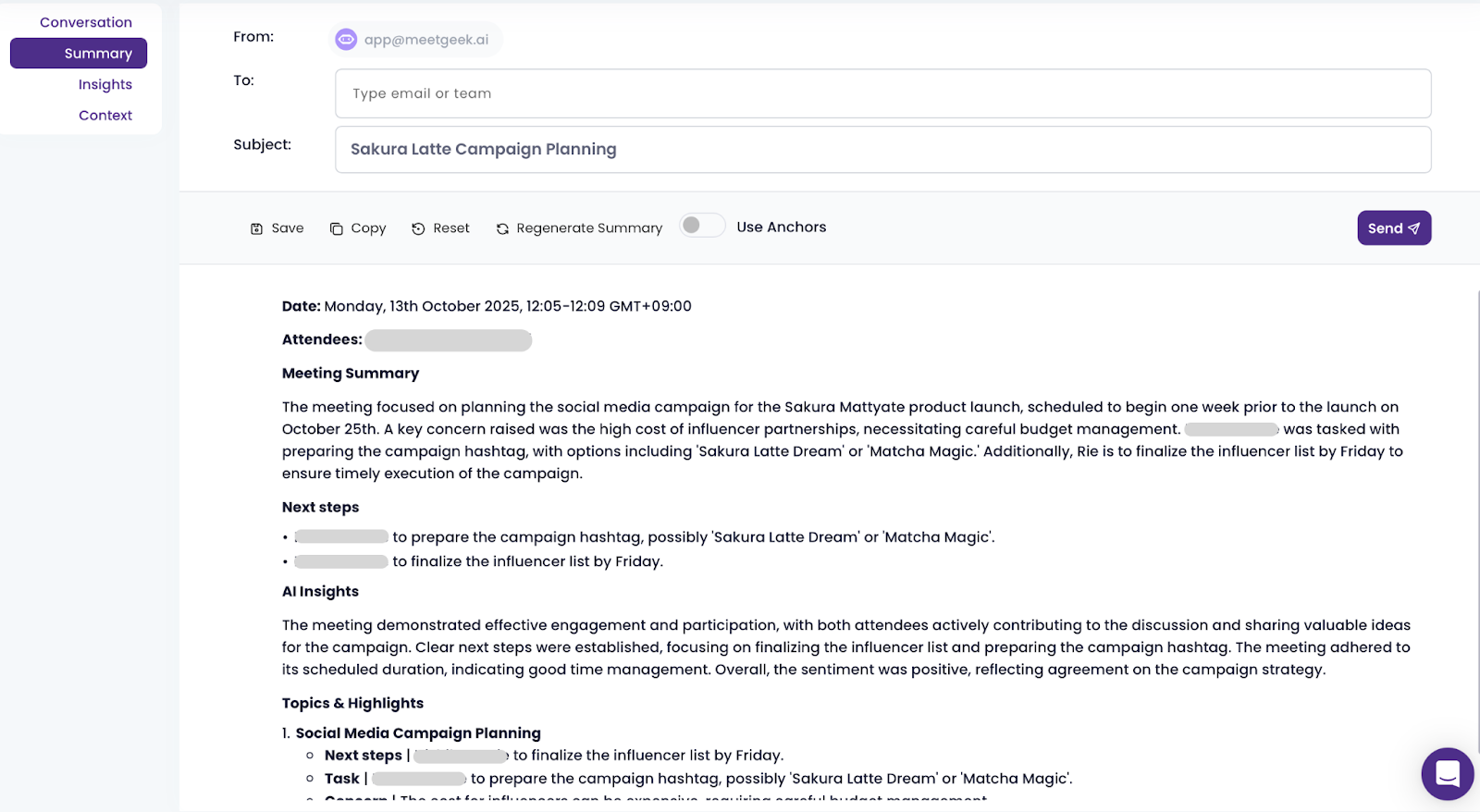Viewport: 1480px width, 812px height.
Task: Click the redacted Attendees name chip
Action: 448,340
